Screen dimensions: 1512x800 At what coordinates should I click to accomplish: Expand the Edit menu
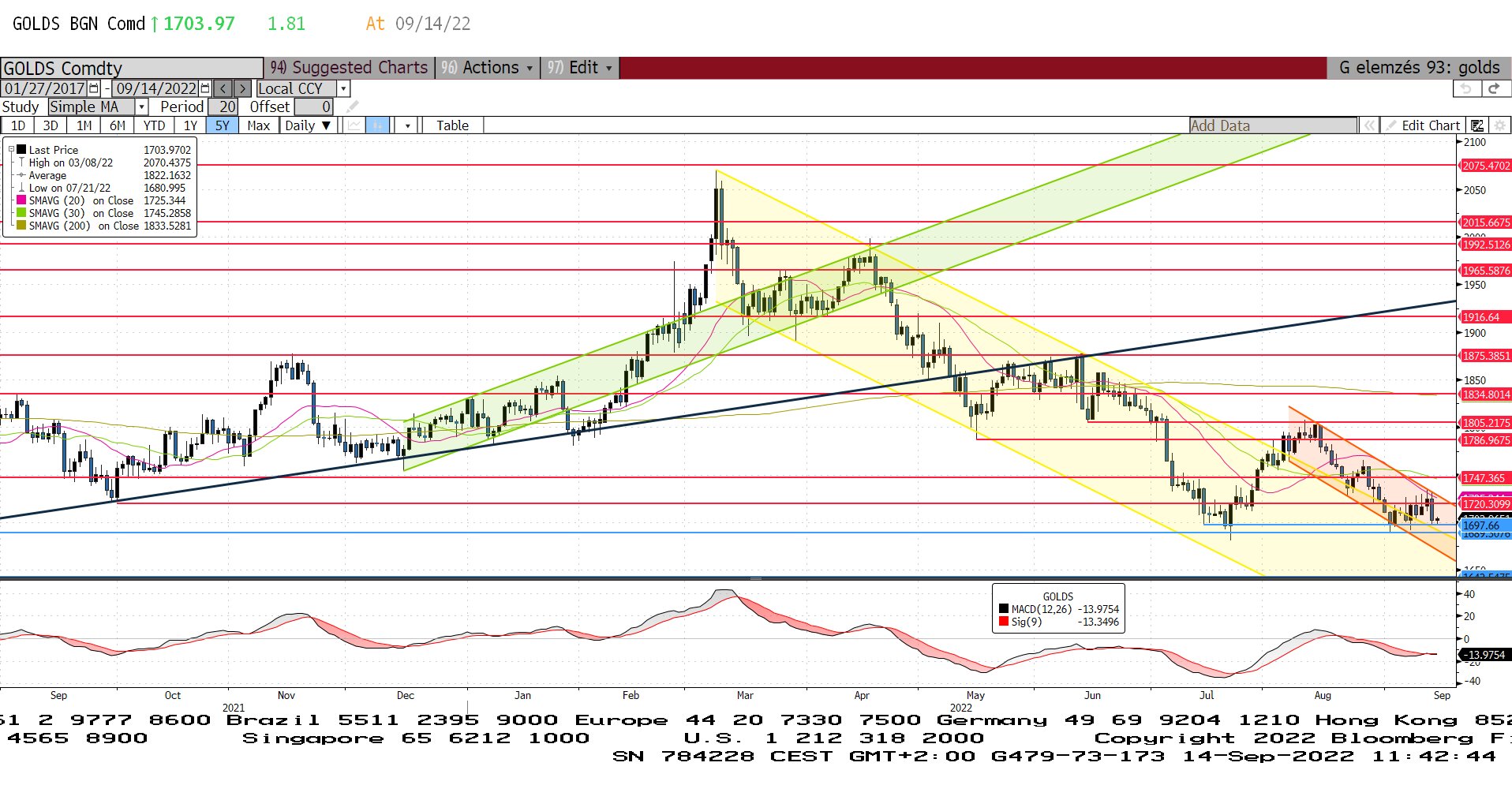point(581,68)
